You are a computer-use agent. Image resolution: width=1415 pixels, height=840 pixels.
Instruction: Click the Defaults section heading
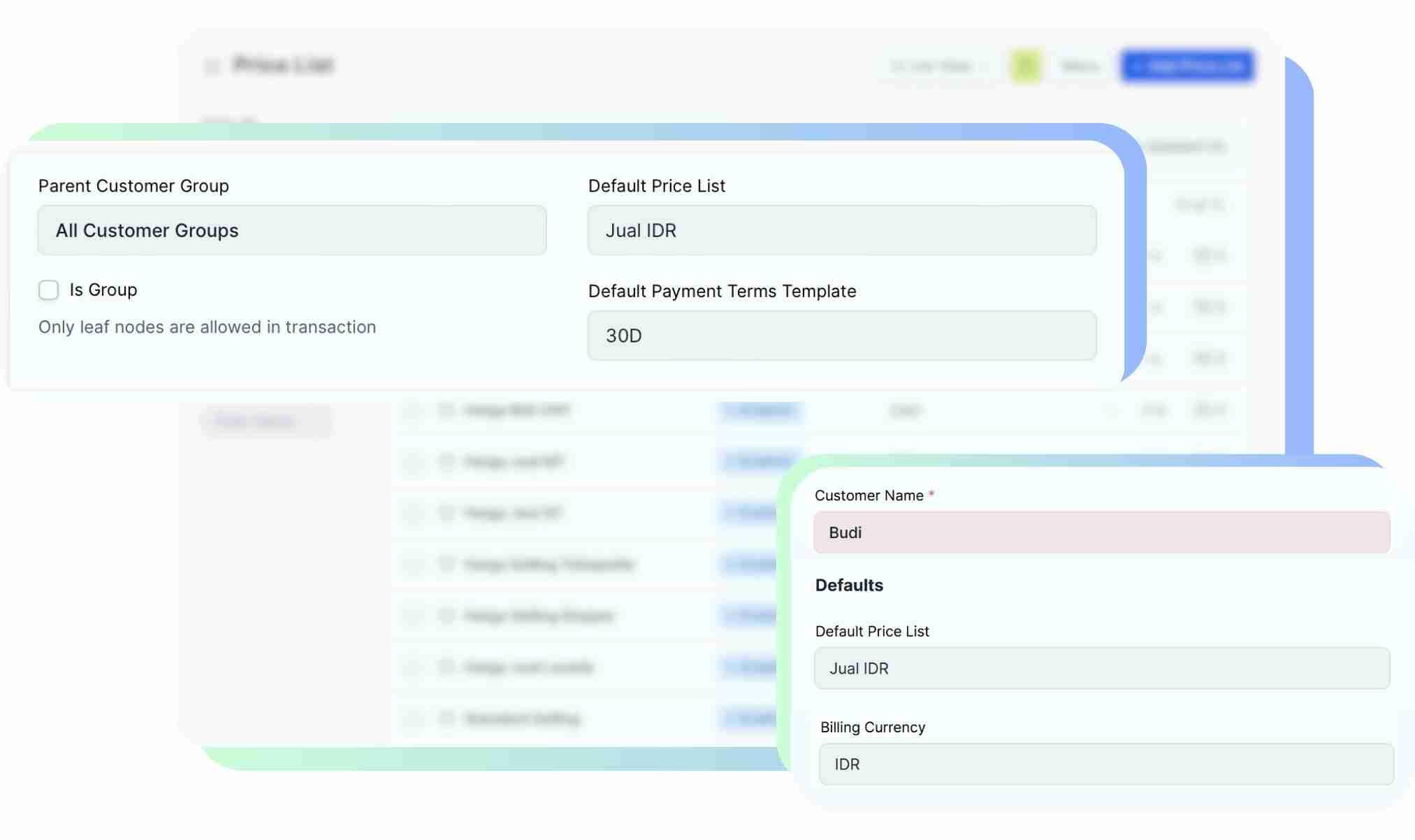850,585
